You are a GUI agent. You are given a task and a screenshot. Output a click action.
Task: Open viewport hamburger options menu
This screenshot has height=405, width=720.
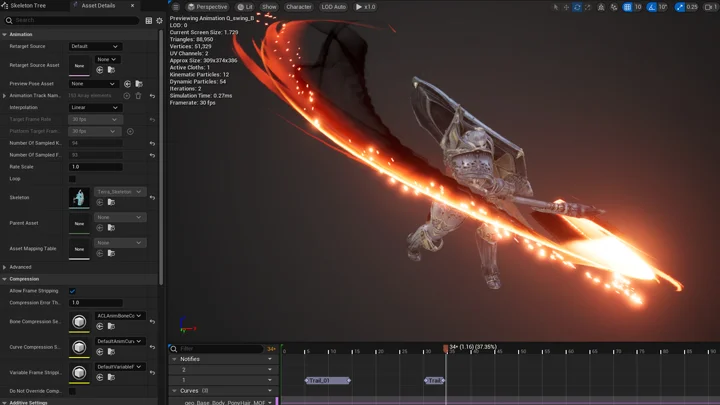tap(176, 7)
